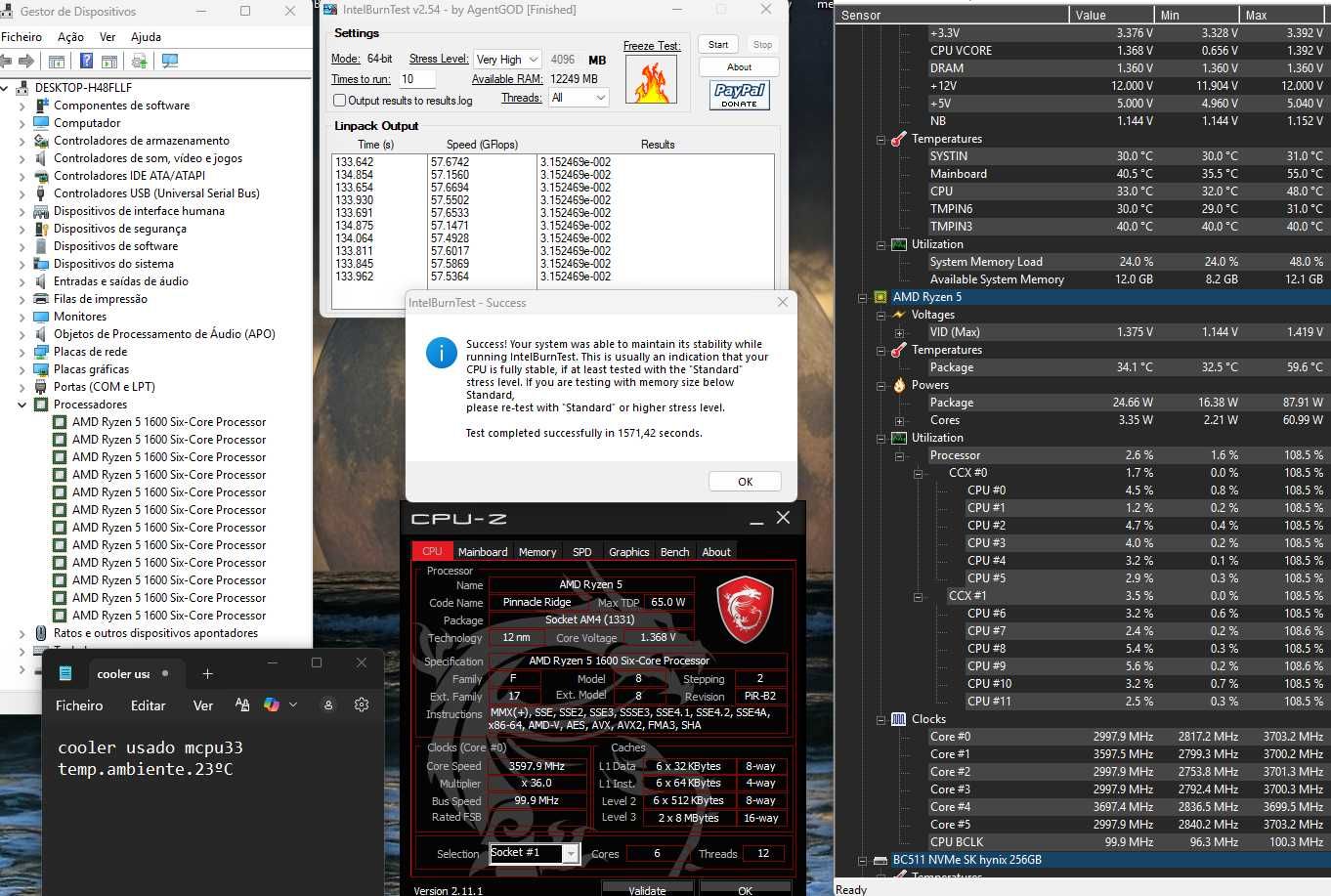Screen dimensions: 1331x896
Task: Close the IntelBurnTest Success dialog
Action: tap(782, 303)
